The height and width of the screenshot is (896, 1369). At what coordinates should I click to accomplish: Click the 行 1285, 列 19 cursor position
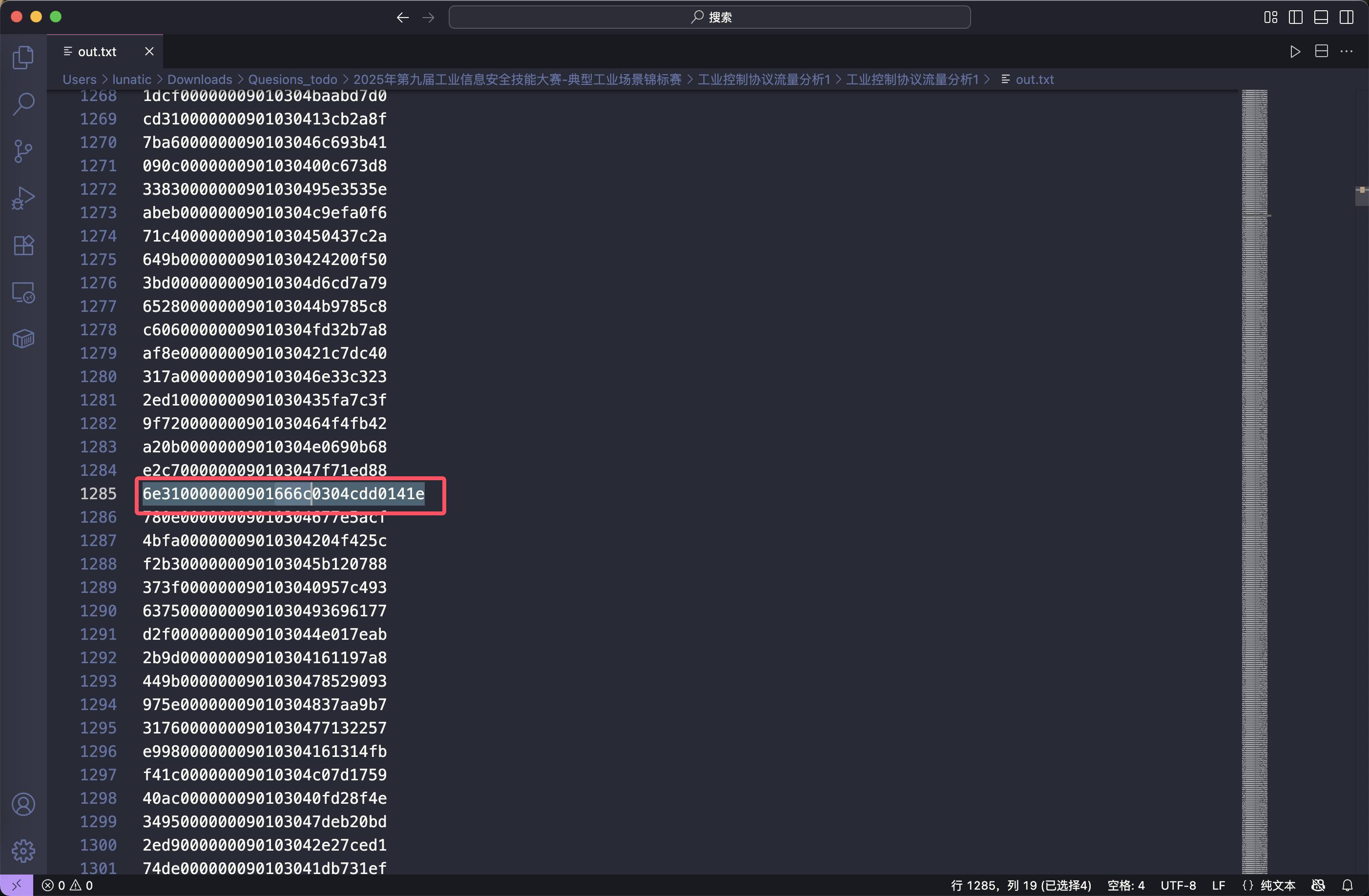(x=1021, y=885)
